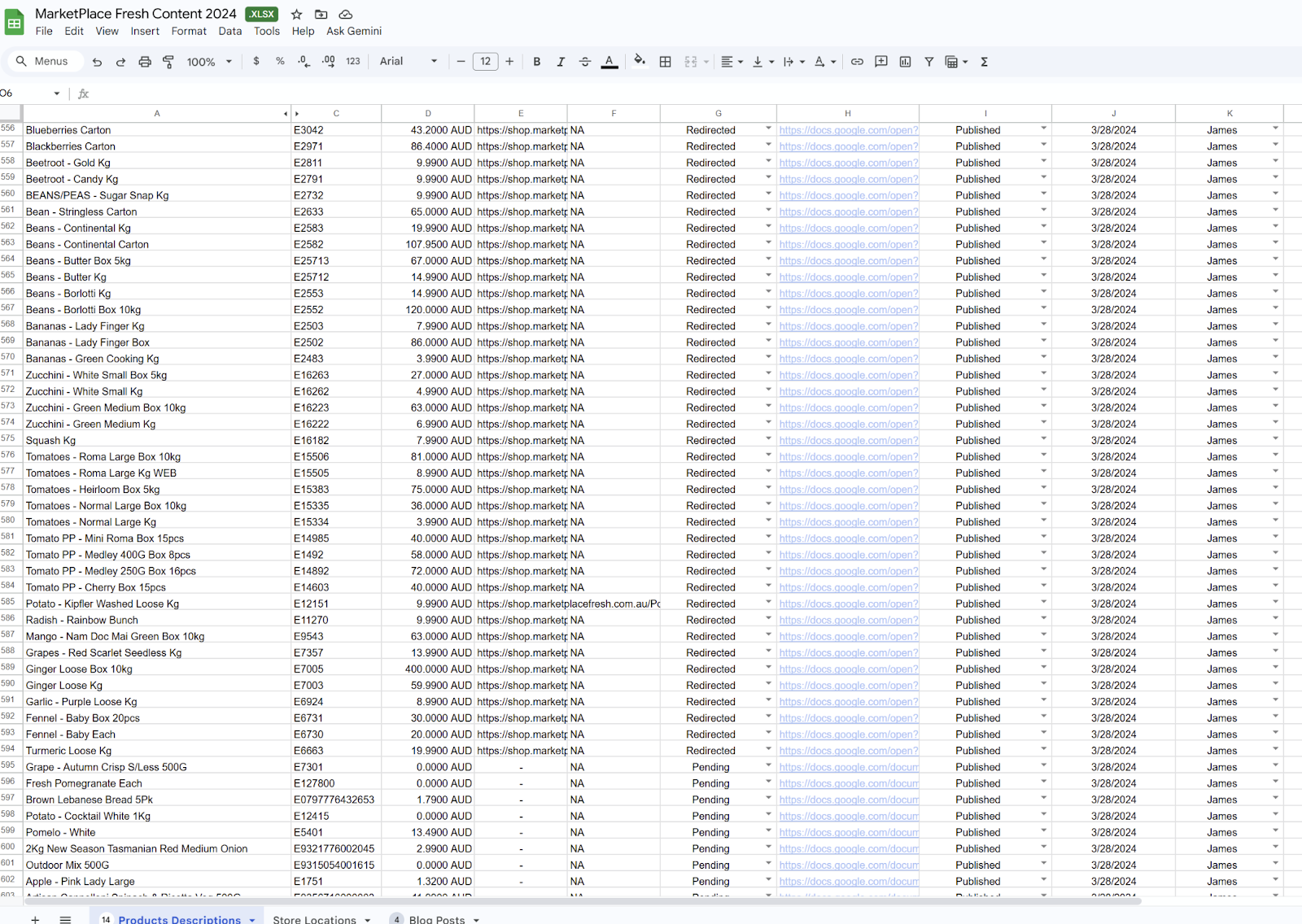This screenshot has height=924, width=1302.
Task: Select column G header
Action: pyautogui.click(x=719, y=114)
